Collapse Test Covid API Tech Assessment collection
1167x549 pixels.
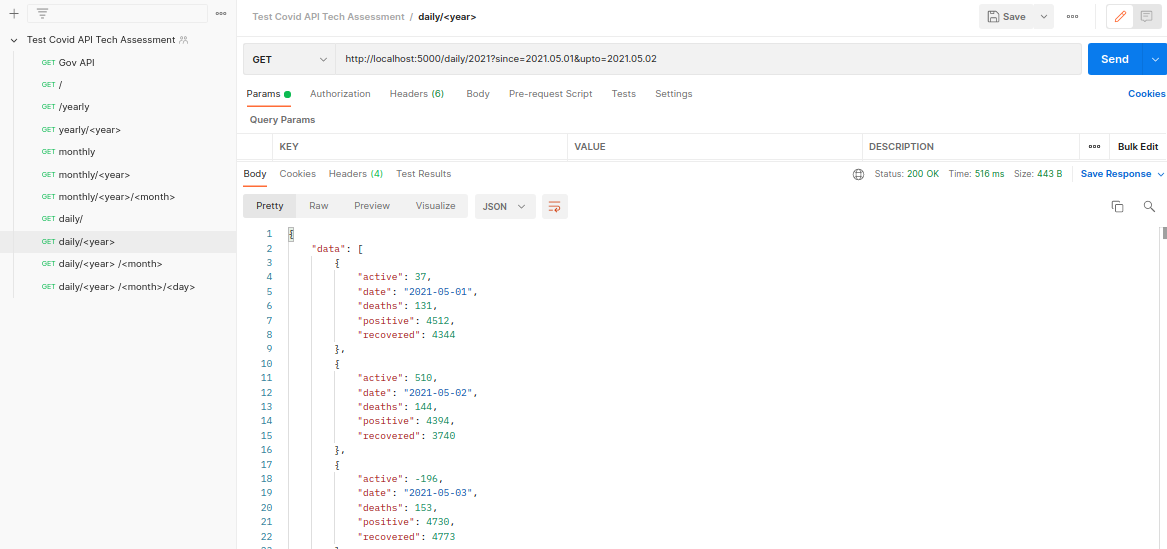pos(13,40)
